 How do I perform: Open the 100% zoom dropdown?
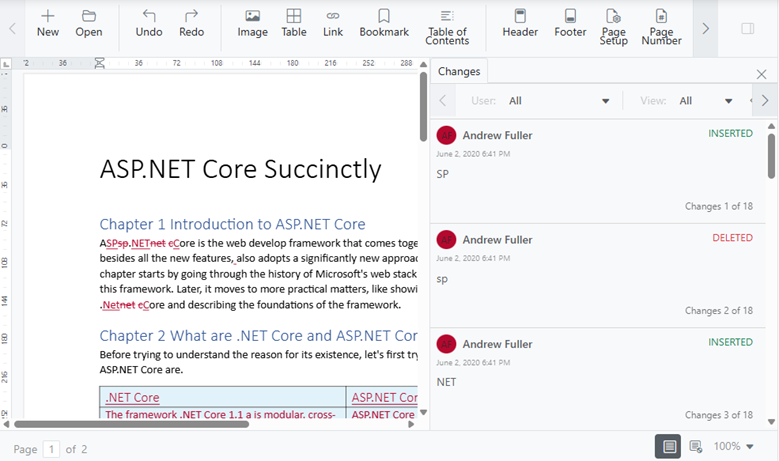pyautogui.click(x=733, y=446)
